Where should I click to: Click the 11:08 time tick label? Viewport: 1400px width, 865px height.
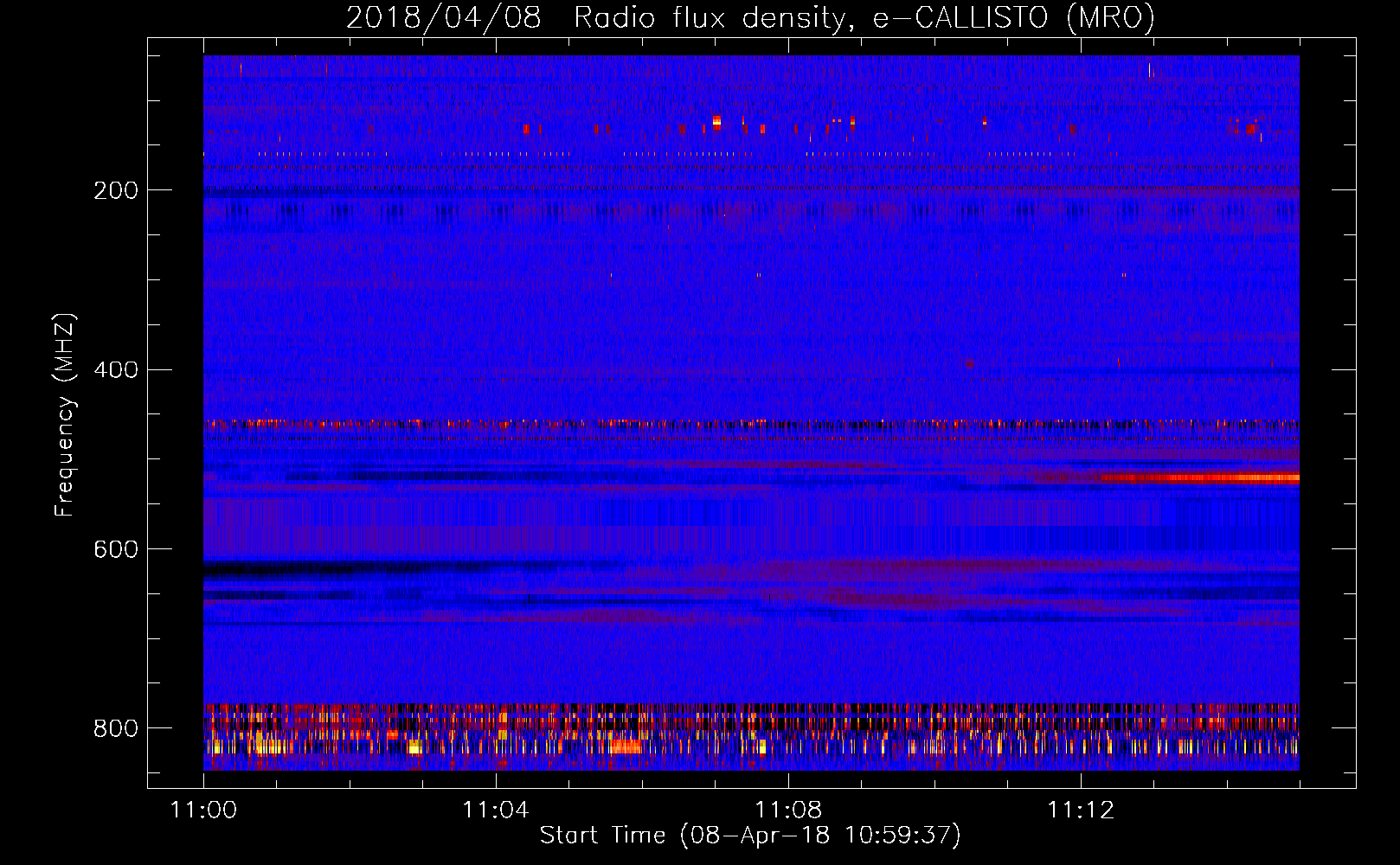click(x=788, y=810)
